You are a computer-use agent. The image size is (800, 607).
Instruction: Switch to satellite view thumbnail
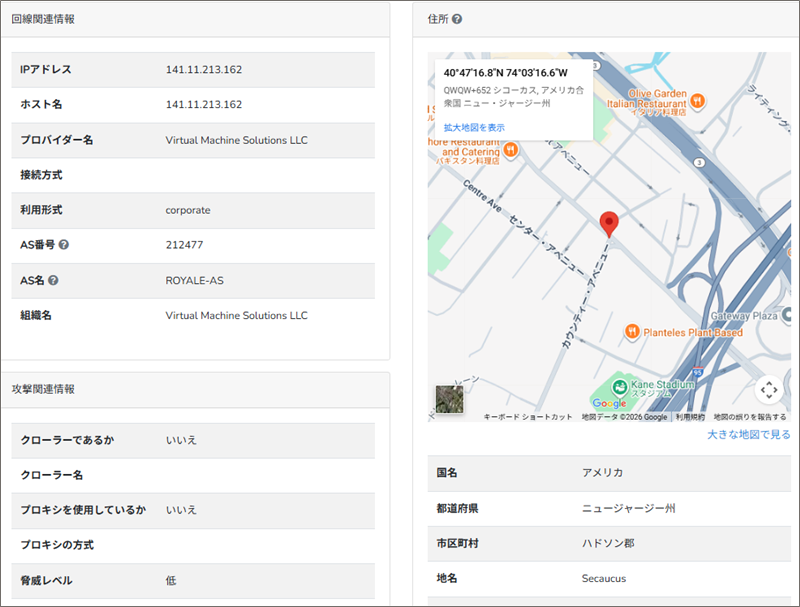[450, 399]
